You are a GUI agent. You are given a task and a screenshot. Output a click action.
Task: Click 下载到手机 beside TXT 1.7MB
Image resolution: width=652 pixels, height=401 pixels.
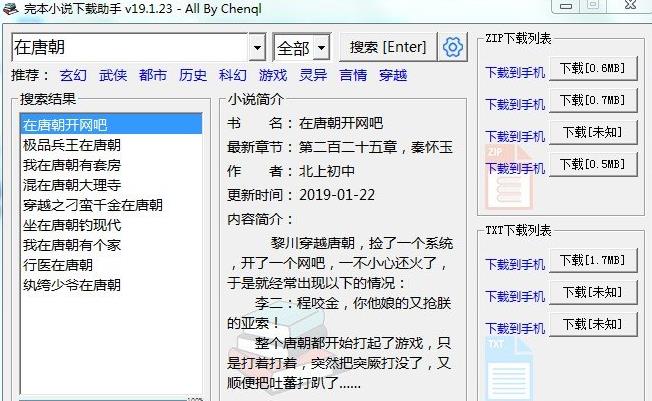click(515, 265)
